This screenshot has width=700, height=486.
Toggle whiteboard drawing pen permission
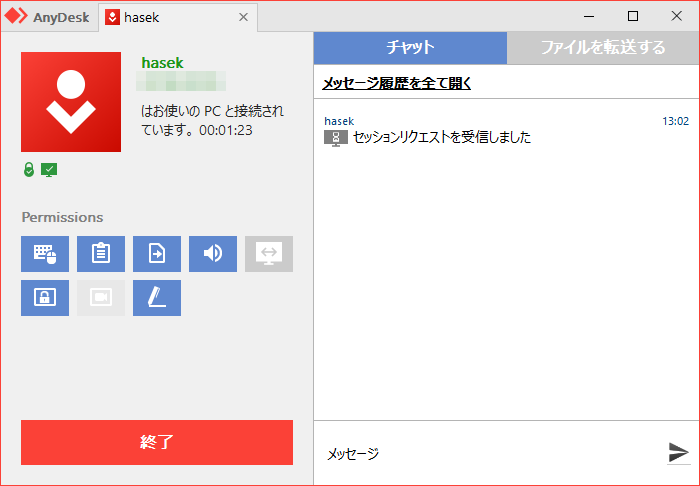[157, 298]
